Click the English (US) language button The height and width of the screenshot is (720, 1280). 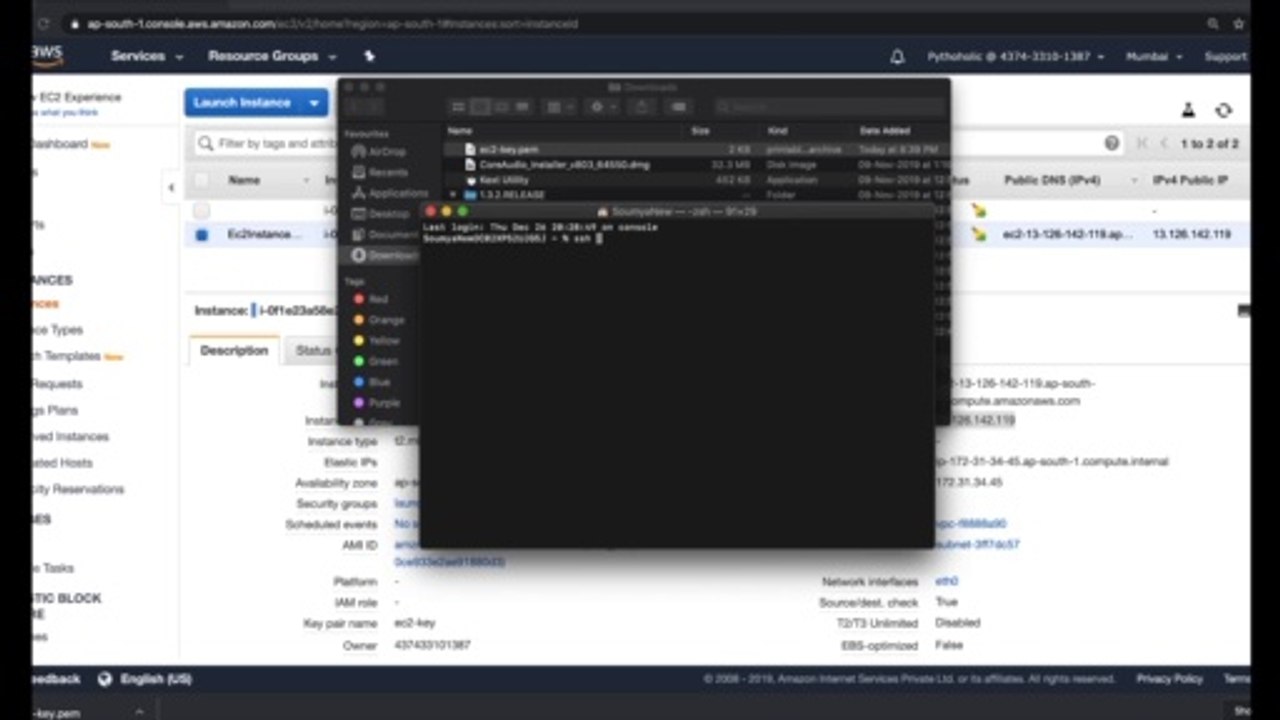coord(156,679)
